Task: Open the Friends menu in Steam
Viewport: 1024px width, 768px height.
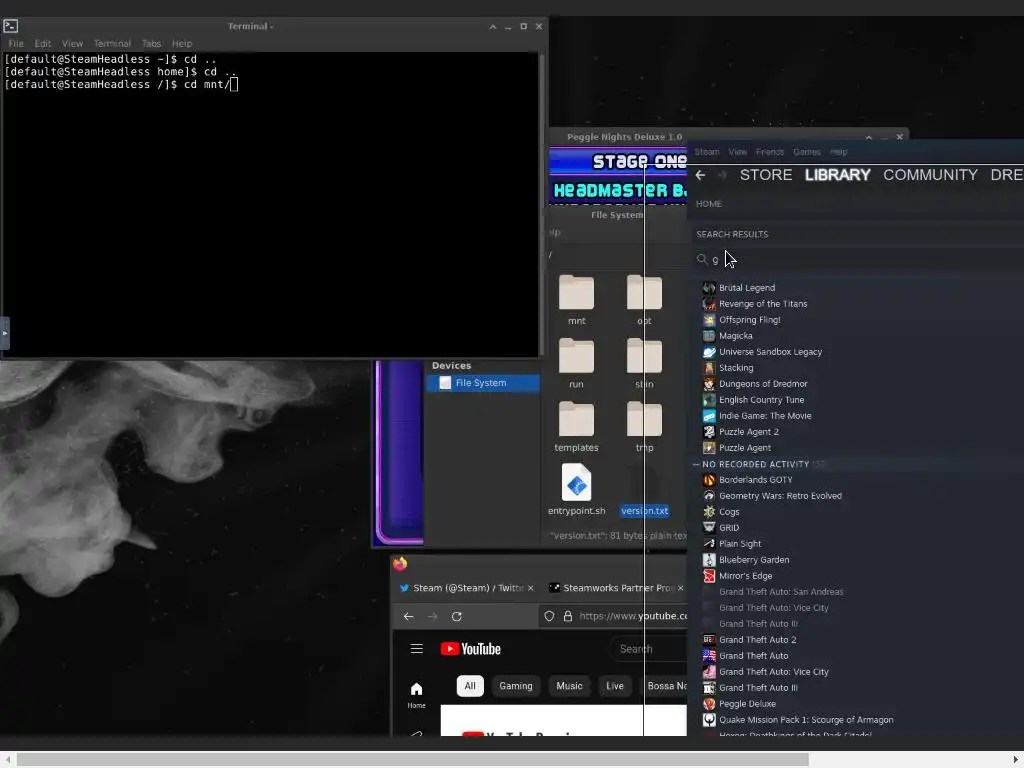Action: pos(770,152)
